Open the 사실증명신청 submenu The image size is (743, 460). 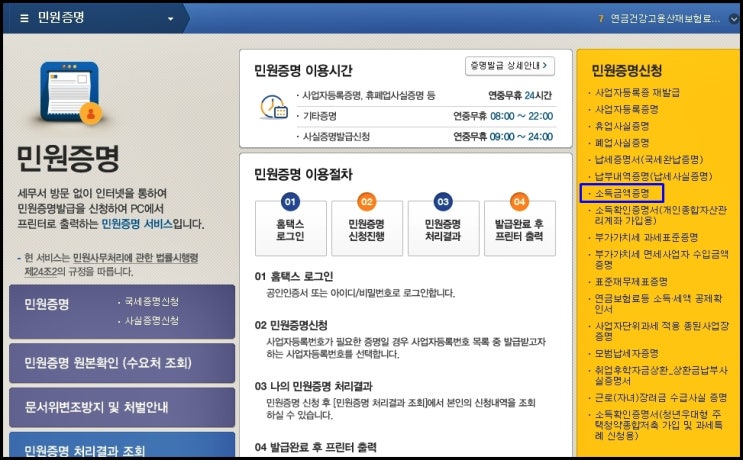pyautogui.click(x=151, y=320)
